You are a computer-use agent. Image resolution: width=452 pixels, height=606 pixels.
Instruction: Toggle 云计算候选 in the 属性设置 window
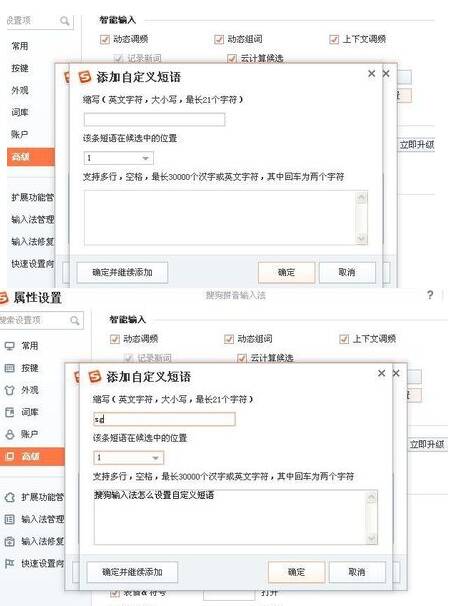click(241, 358)
